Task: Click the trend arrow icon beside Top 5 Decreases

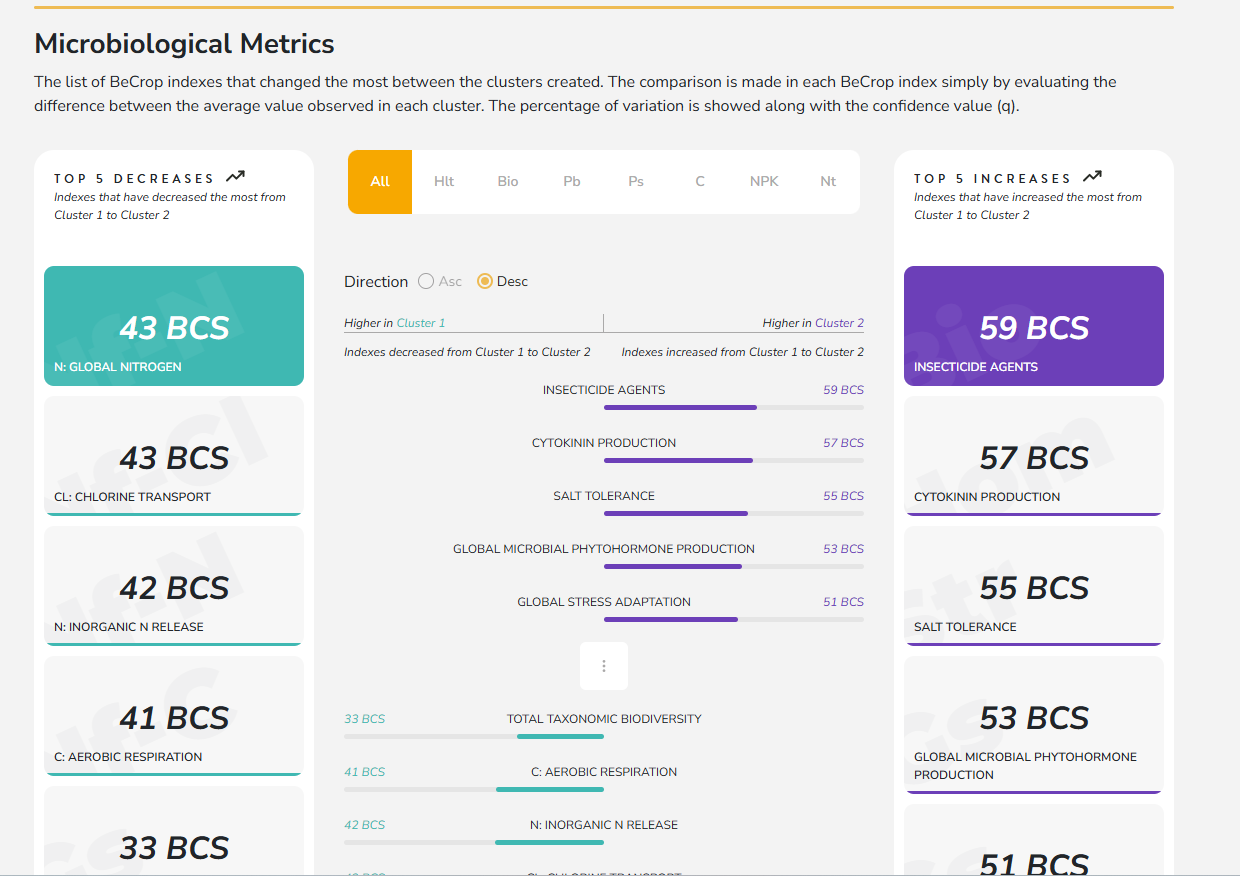Action: point(235,177)
